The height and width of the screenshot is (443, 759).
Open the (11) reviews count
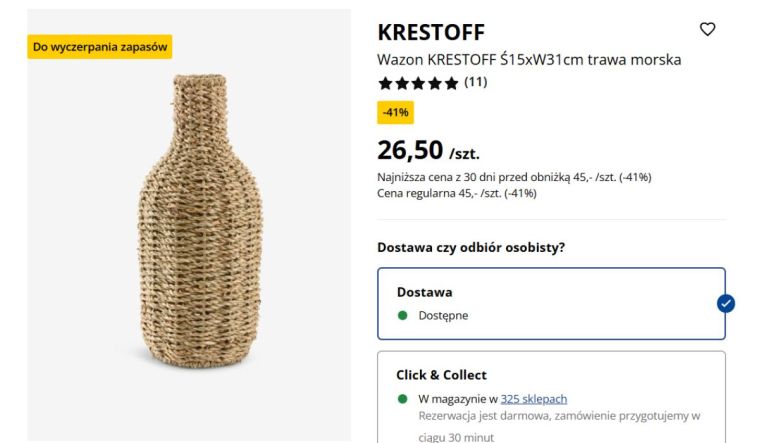pos(475,82)
